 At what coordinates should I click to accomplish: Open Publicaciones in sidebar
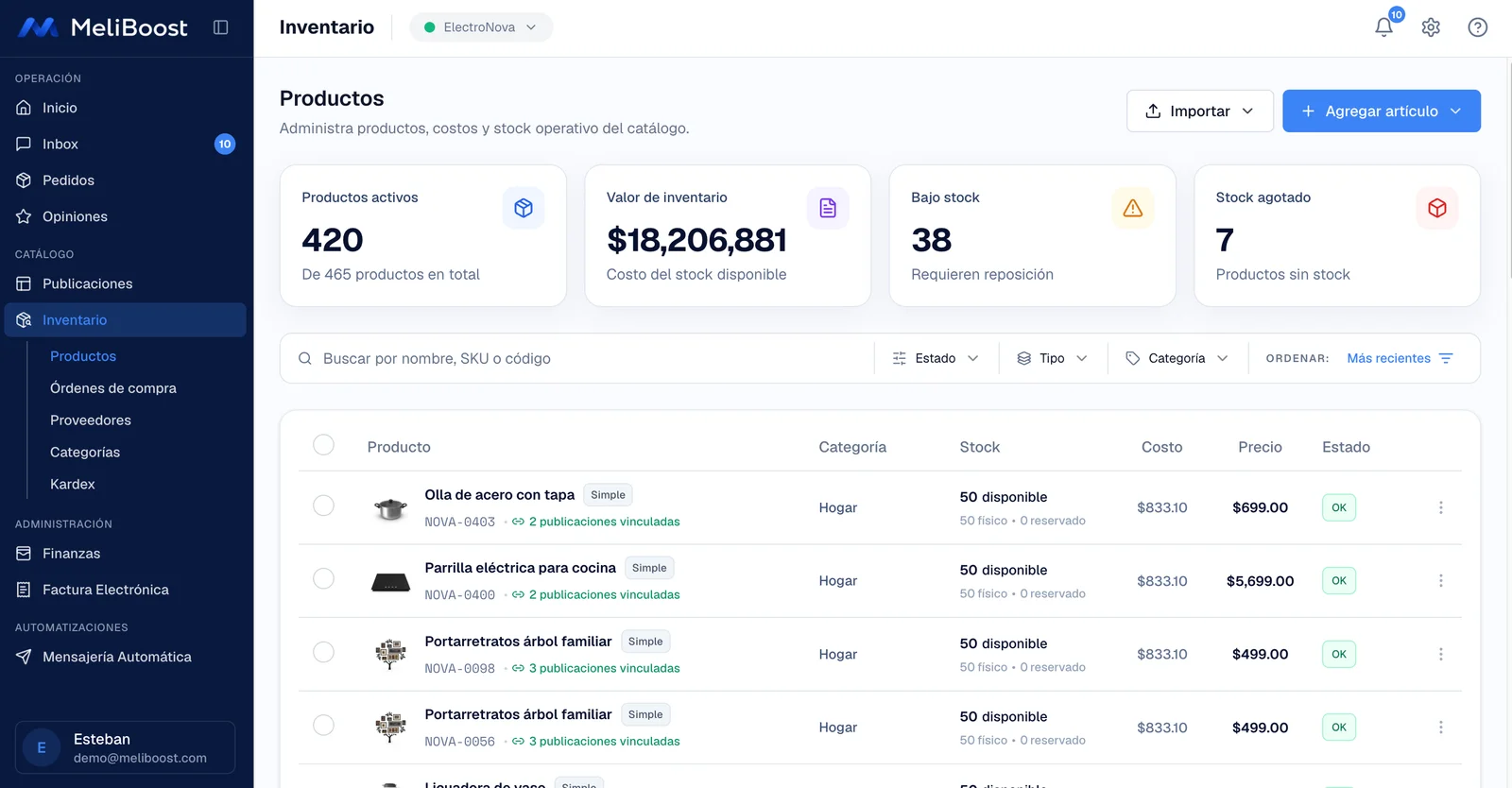point(125,283)
